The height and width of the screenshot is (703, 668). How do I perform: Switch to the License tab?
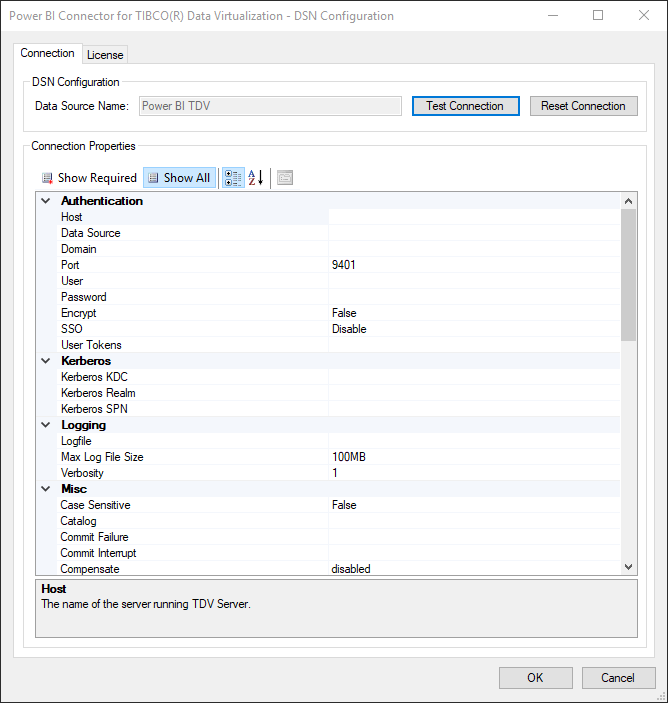105,55
